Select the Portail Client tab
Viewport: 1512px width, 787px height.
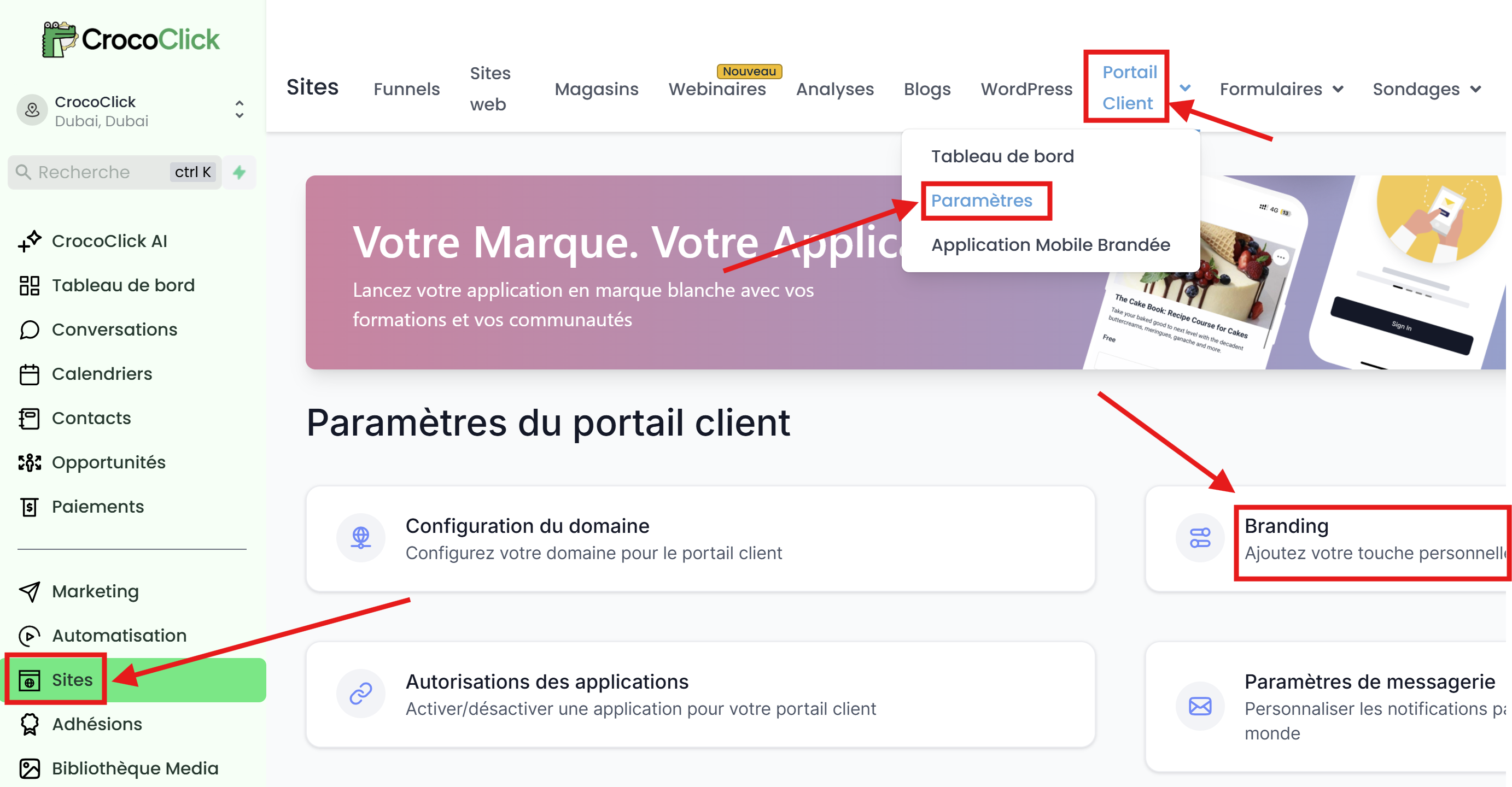1129,87
